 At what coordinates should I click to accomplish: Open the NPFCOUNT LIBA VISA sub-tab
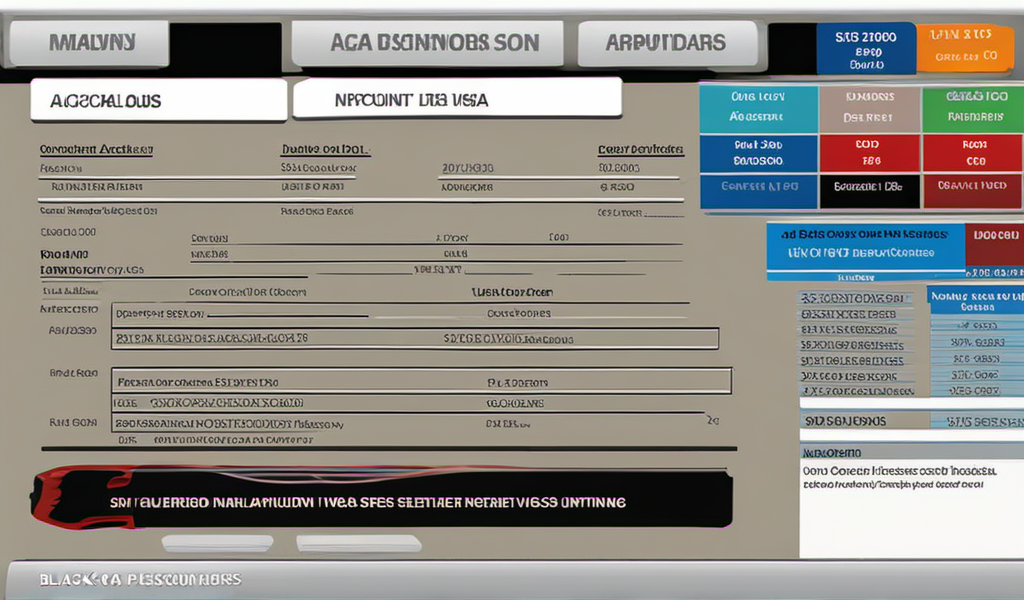point(458,100)
